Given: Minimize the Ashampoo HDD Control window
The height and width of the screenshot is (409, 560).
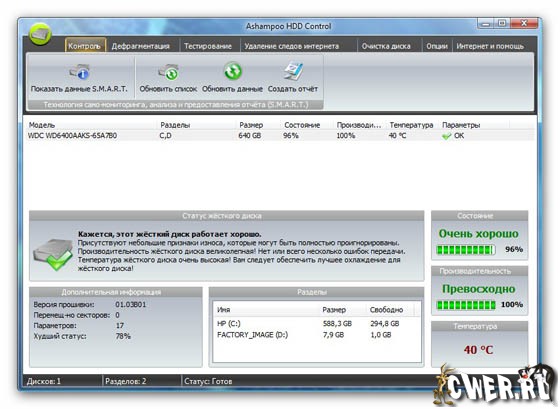Looking at the screenshot, I should click(x=486, y=24).
